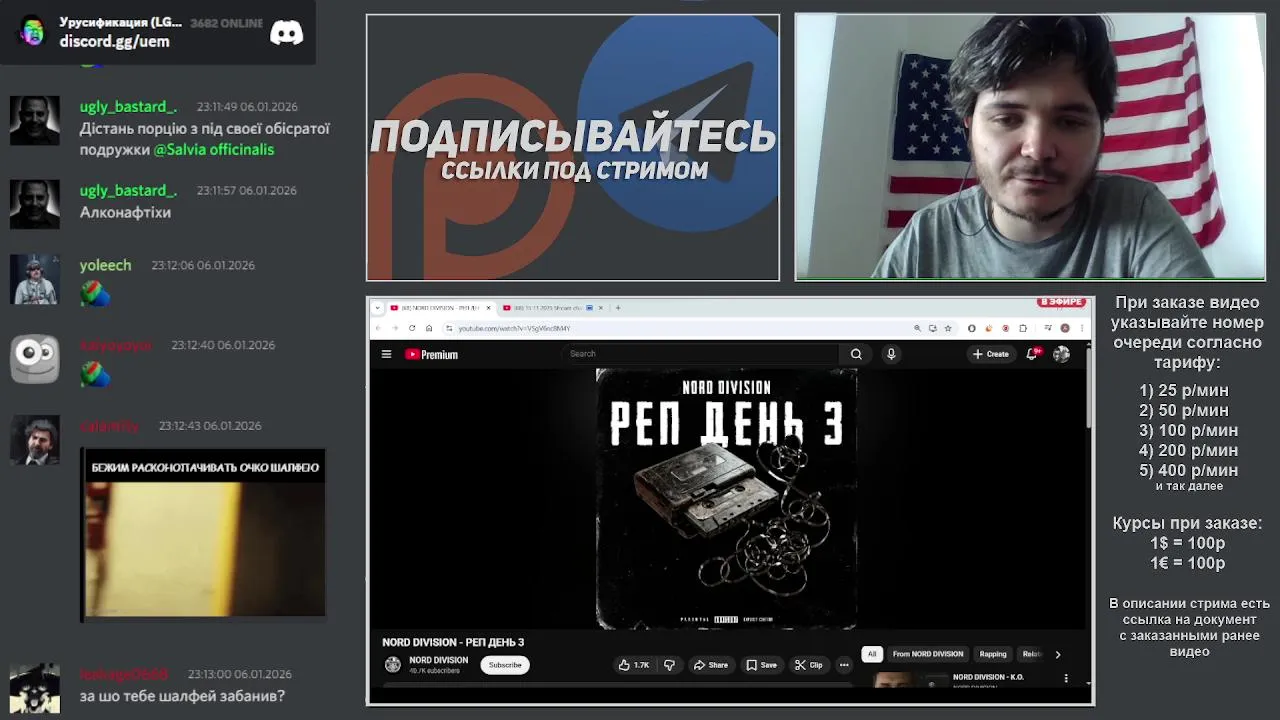Click username yoleech in chat

coord(105,265)
